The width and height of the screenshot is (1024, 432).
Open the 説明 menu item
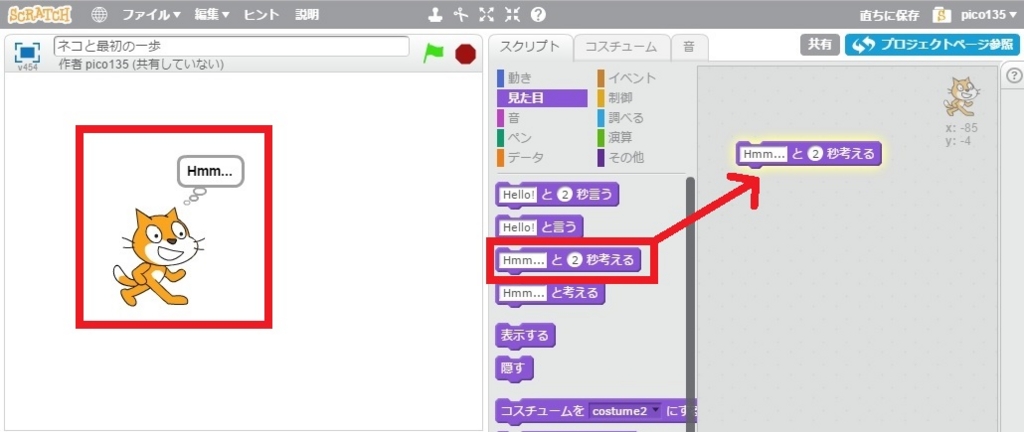(307, 14)
